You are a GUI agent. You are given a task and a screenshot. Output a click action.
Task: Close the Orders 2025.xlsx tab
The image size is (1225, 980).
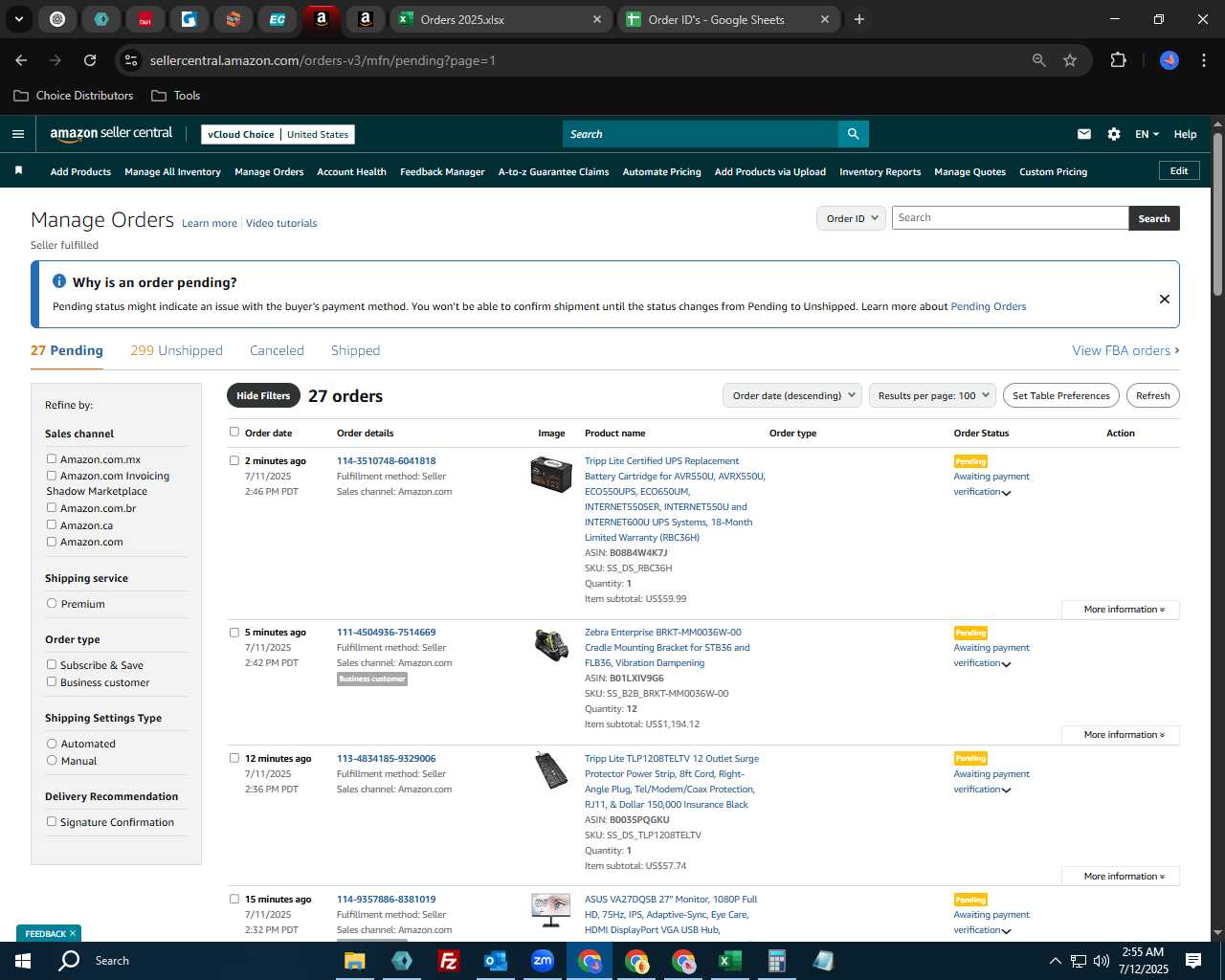(597, 19)
